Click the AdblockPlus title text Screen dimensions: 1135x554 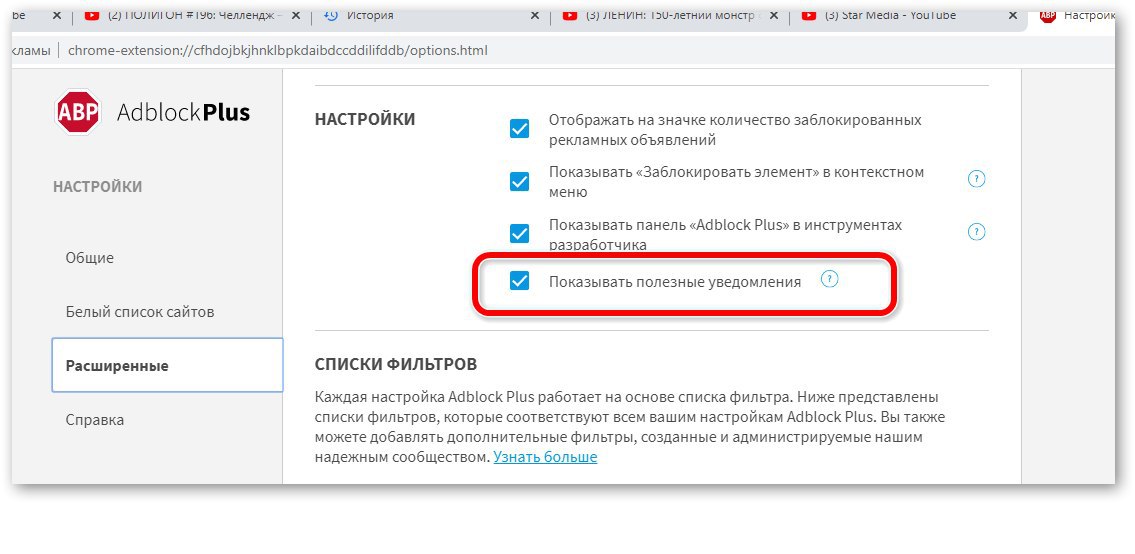184,112
